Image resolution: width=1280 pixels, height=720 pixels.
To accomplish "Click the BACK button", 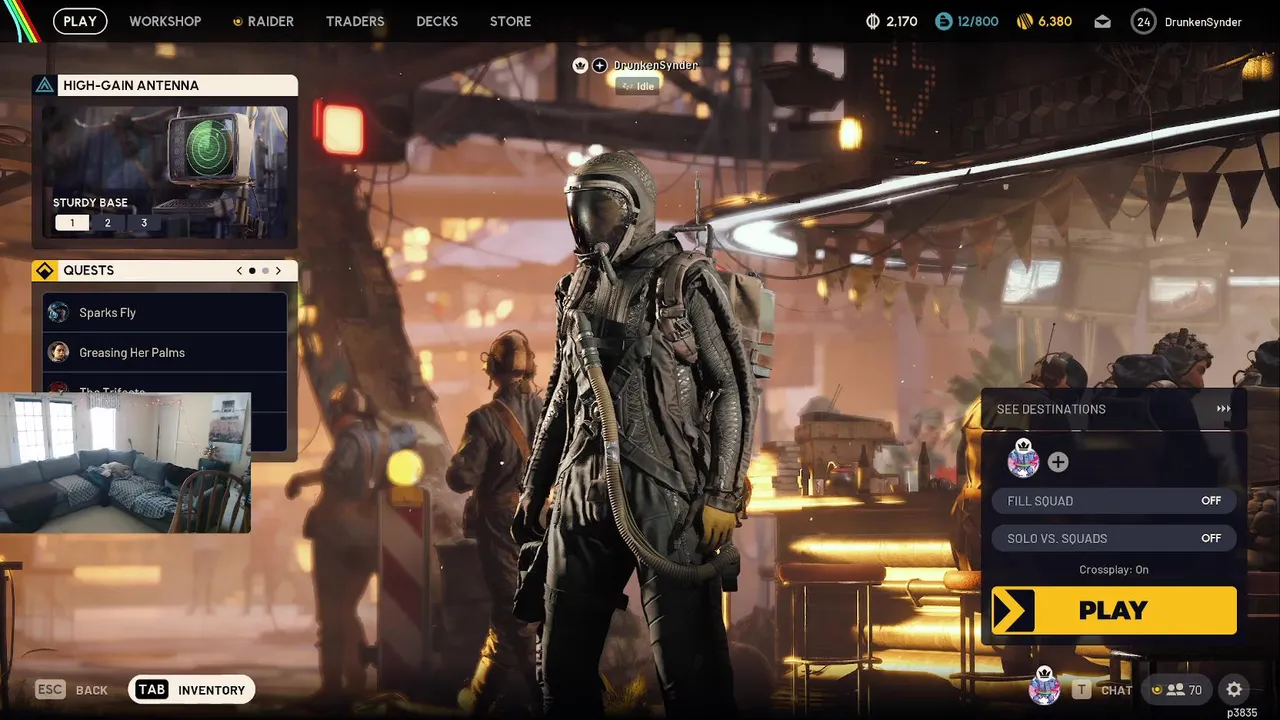I will [92, 690].
